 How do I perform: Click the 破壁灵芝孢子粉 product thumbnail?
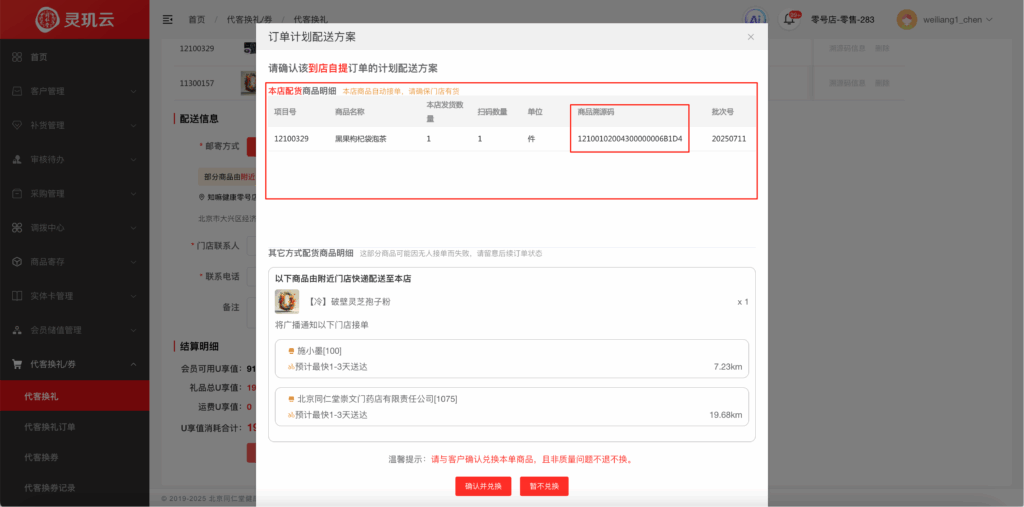point(287,301)
